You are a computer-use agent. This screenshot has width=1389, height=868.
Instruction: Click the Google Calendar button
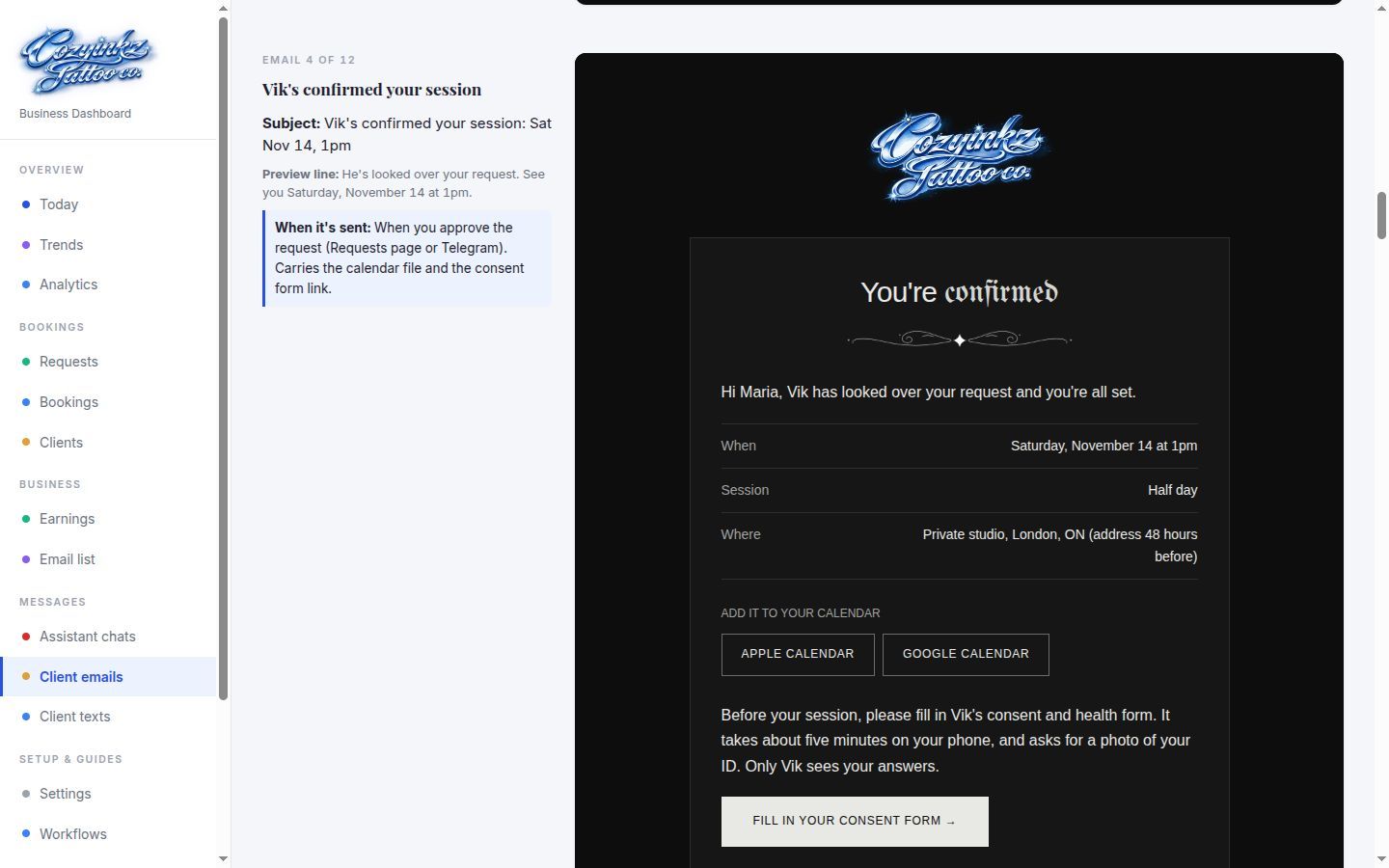point(966,654)
